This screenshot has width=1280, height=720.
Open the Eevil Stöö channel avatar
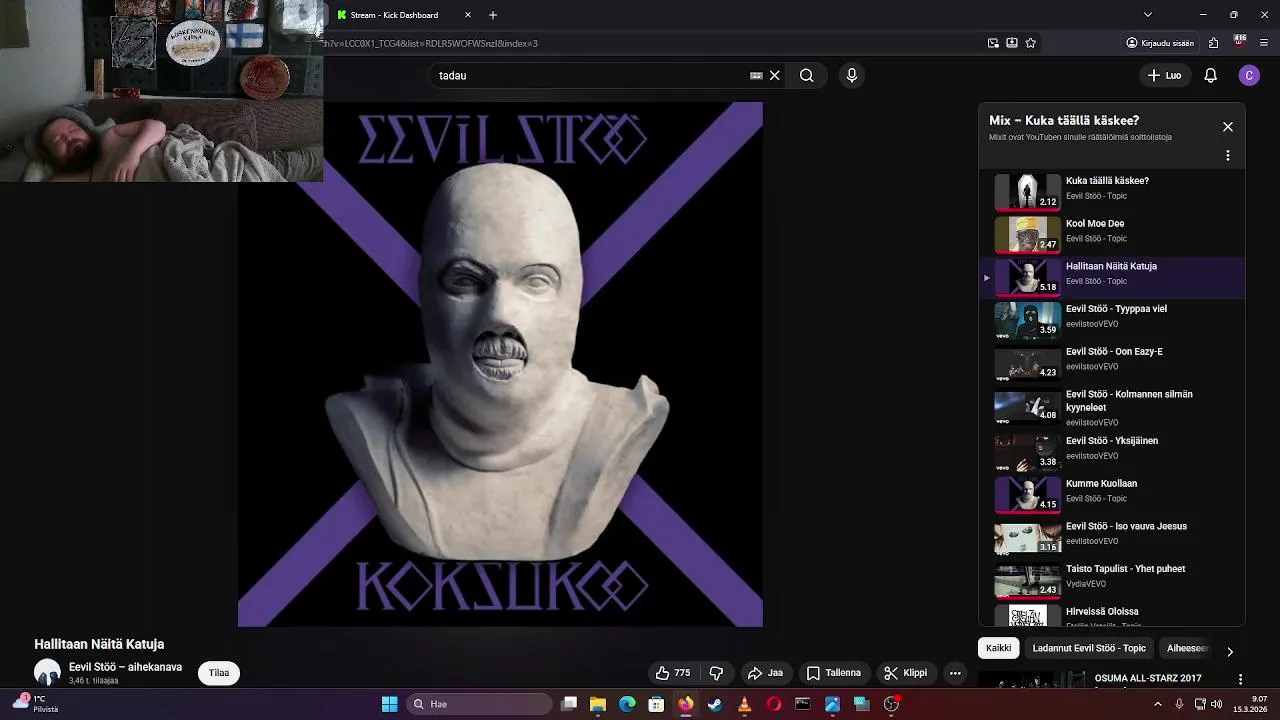click(x=47, y=673)
